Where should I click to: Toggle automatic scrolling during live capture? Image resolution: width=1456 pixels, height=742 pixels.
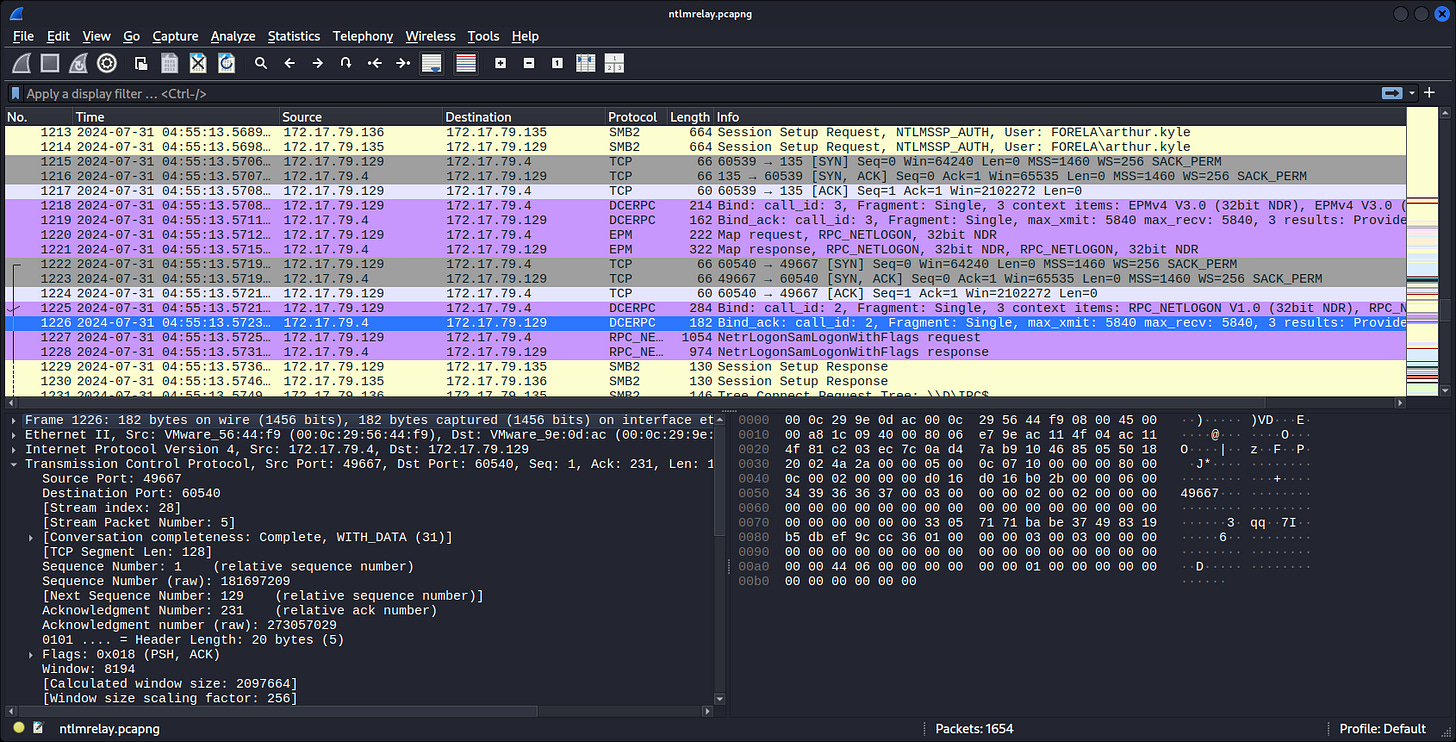click(x=432, y=63)
